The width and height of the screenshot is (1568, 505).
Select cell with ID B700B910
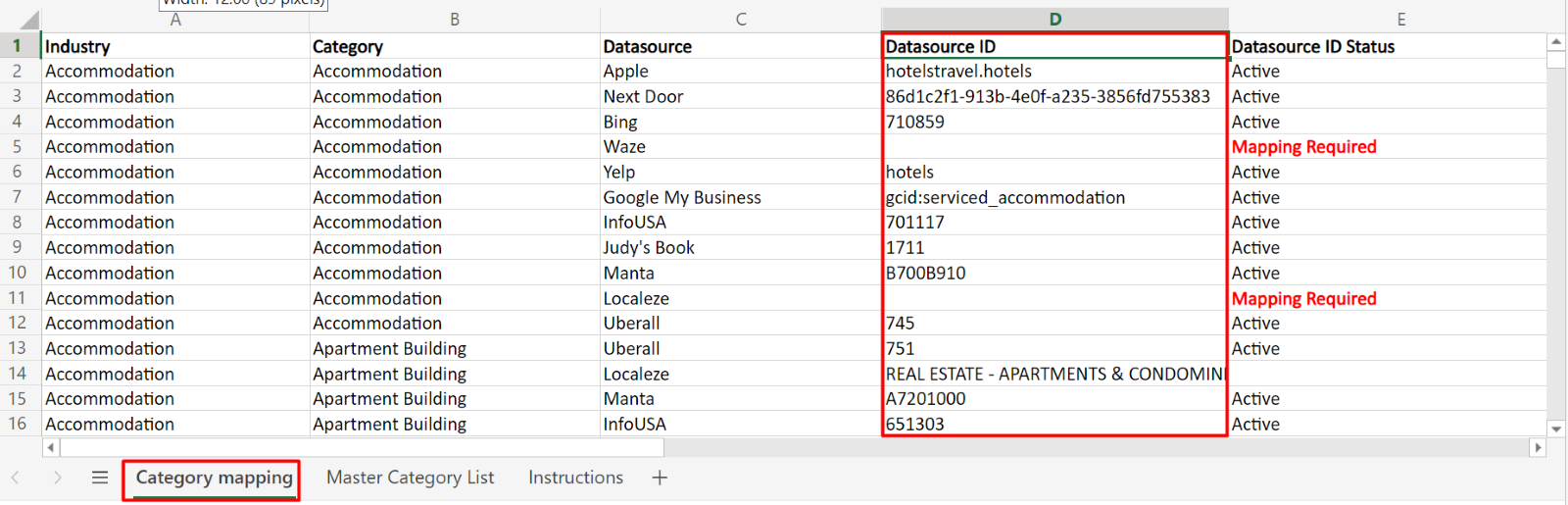1055,273
